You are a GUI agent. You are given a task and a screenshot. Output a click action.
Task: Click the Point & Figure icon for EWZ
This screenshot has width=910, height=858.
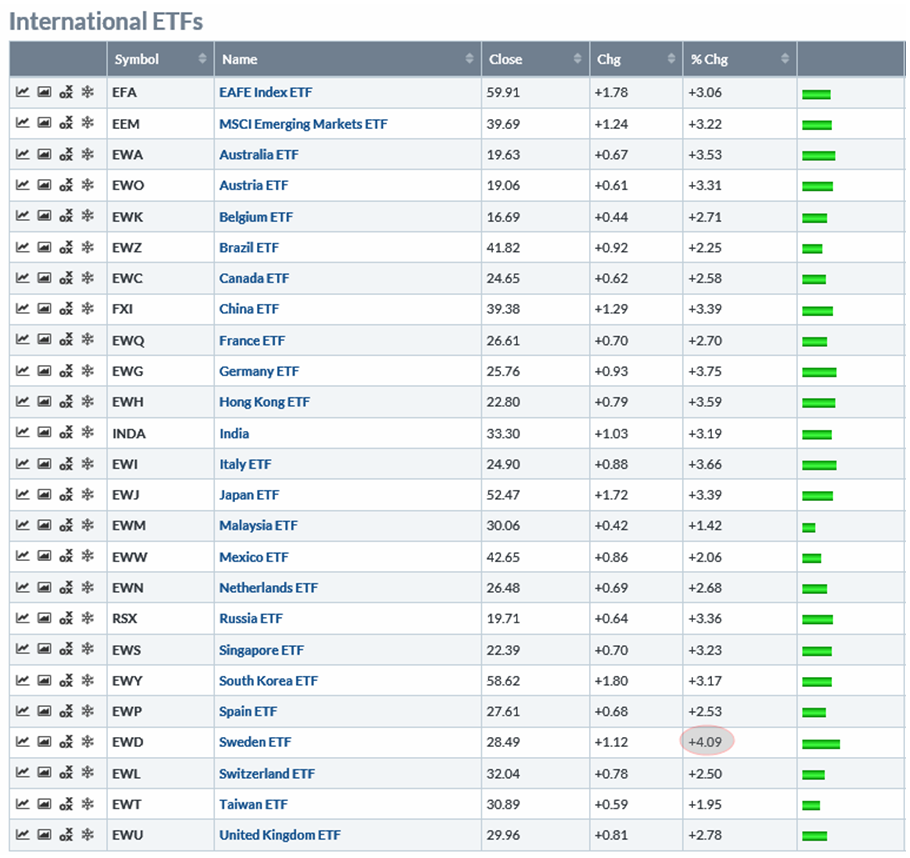click(66, 248)
